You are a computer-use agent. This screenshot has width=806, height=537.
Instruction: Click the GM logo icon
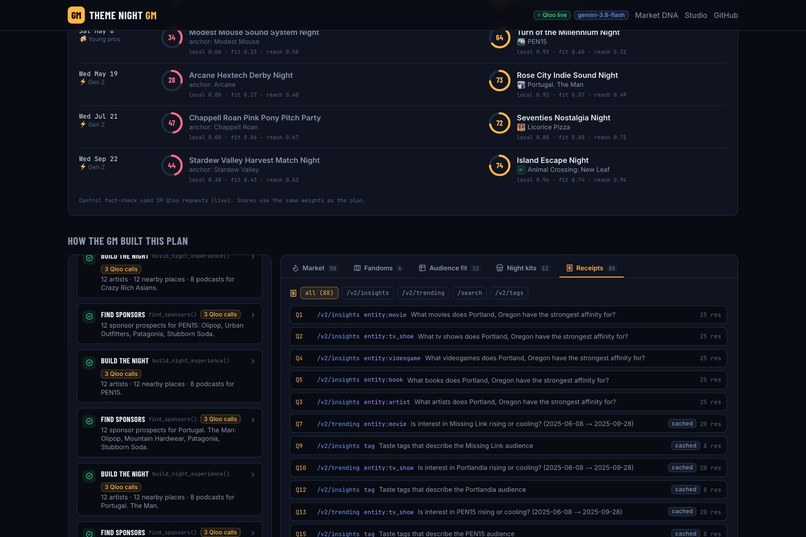coord(76,15)
